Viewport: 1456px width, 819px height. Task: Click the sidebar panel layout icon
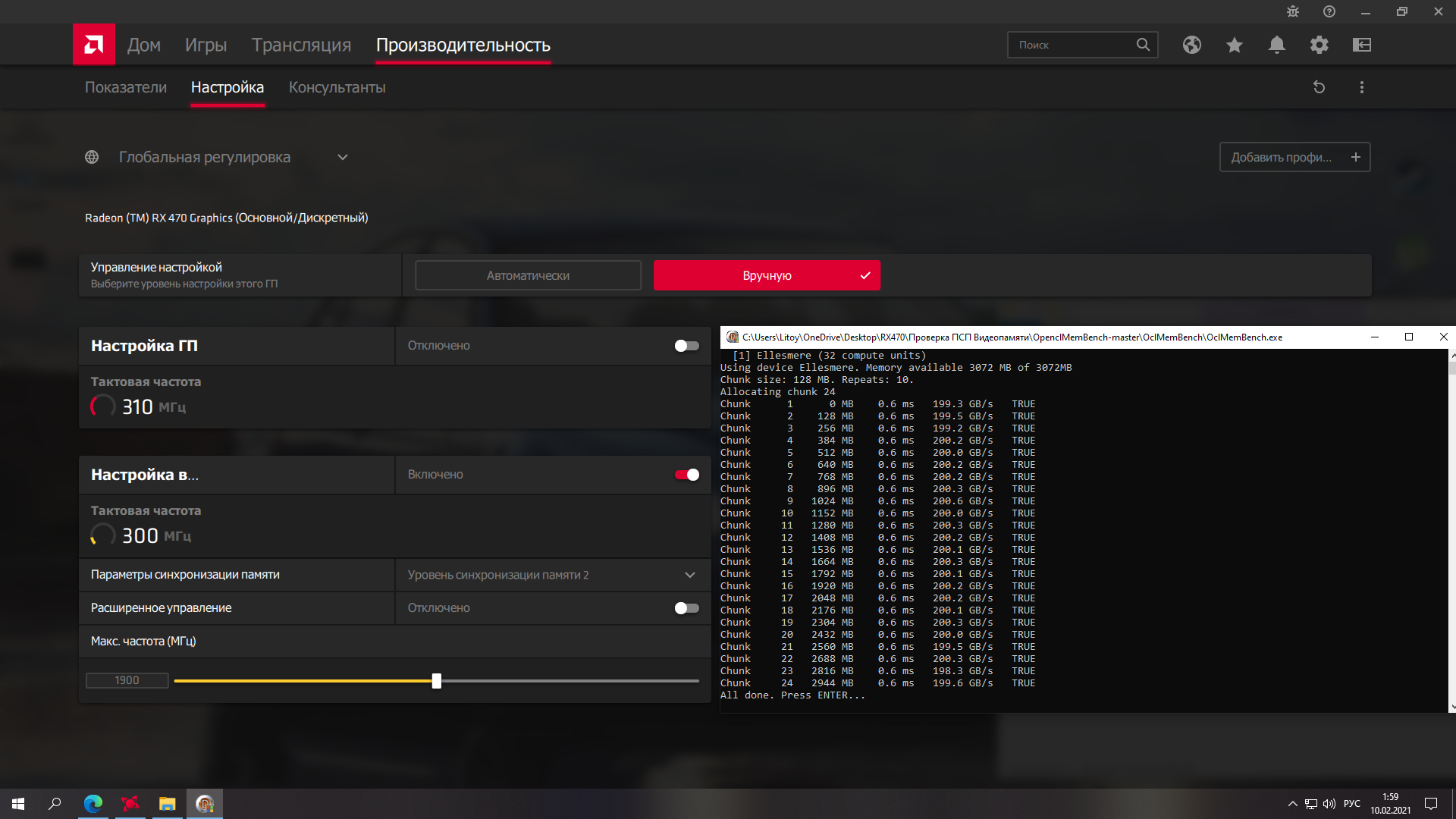pyautogui.click(x=1361, y=45)
